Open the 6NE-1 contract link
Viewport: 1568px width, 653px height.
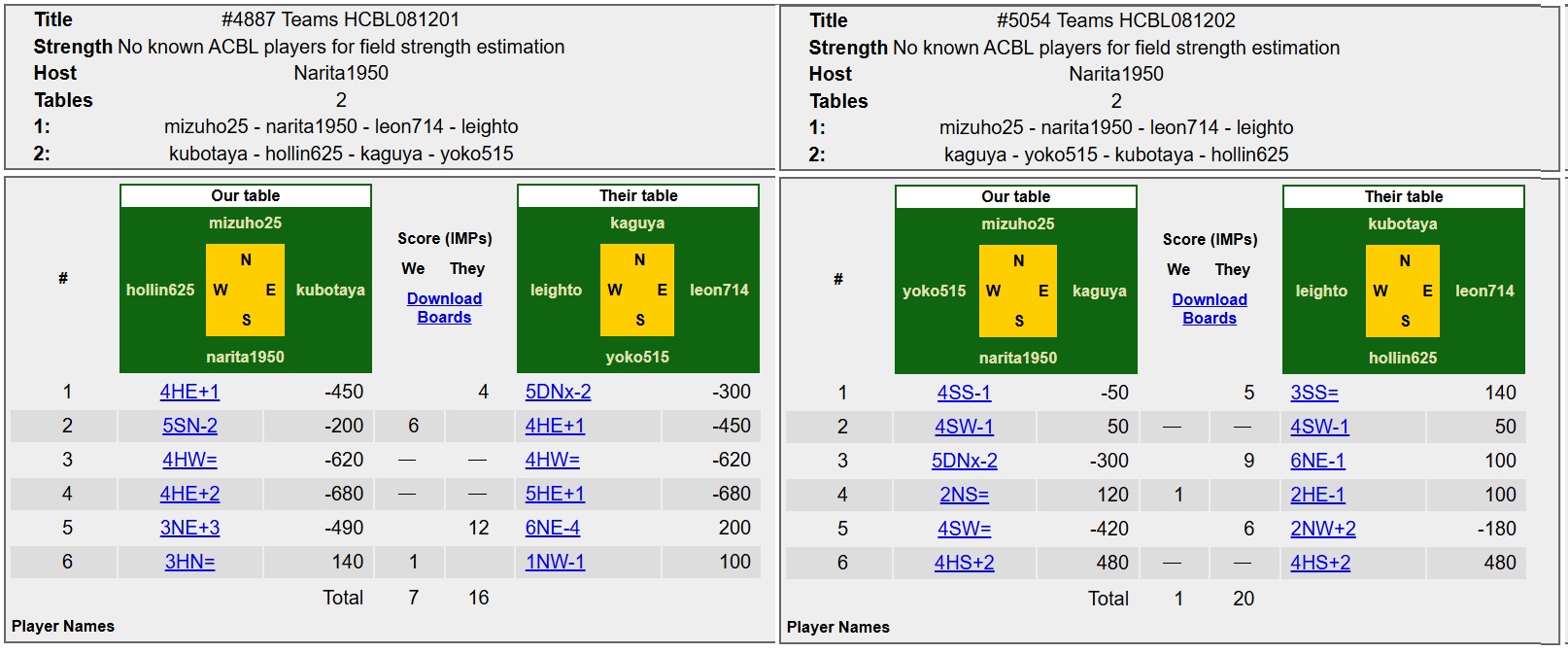(x=1317, y=461)
